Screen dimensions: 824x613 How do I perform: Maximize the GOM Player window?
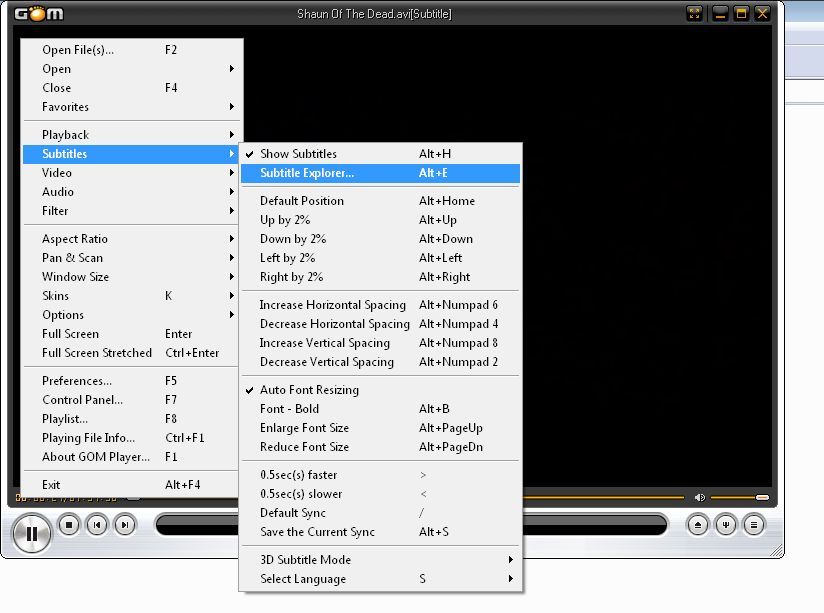[741, 13]
